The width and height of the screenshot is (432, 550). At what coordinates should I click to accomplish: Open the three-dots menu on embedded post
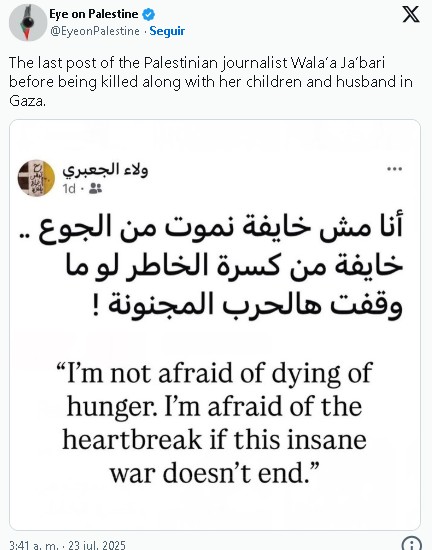point(394,169)
